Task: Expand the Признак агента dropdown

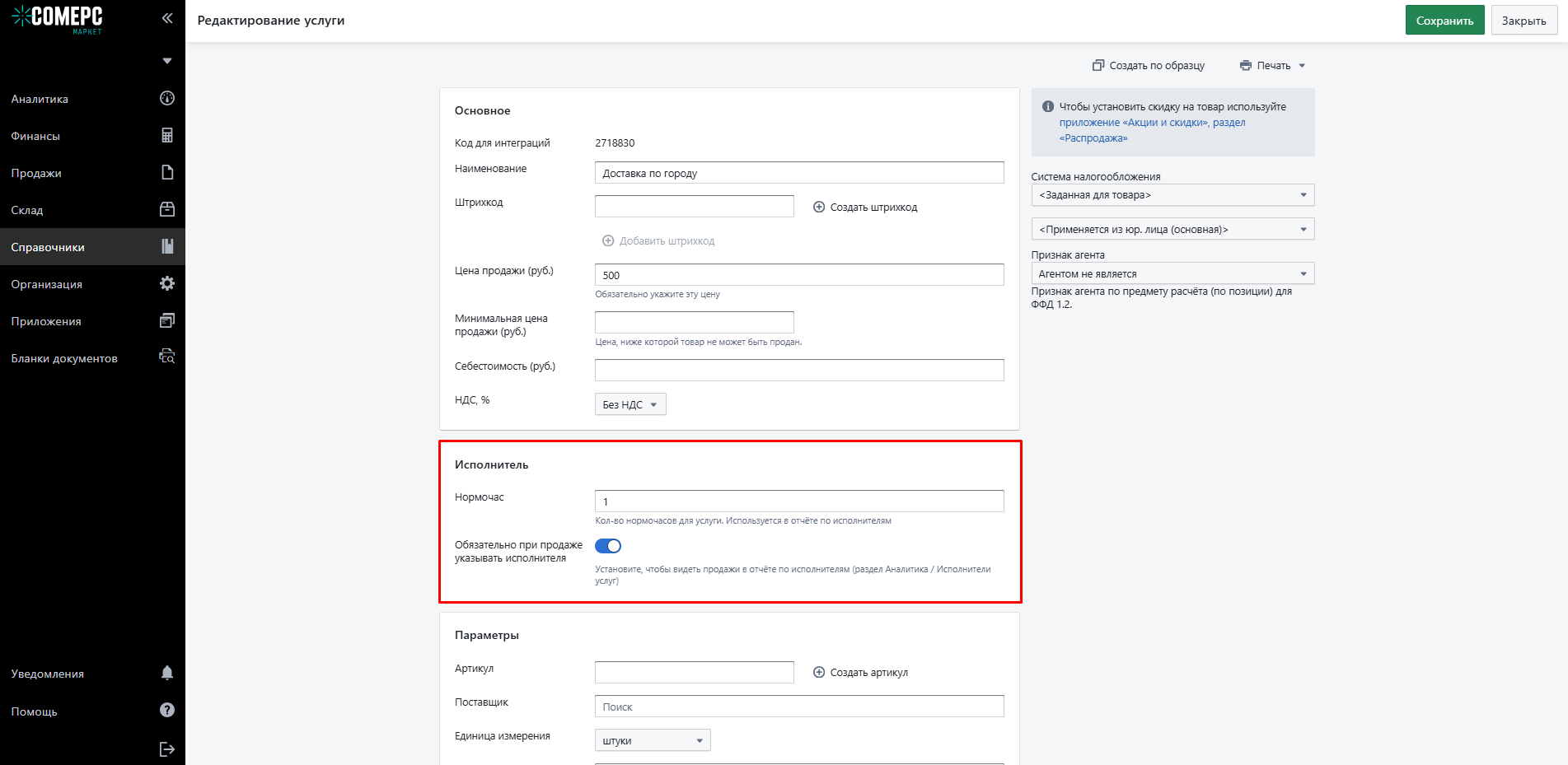Action: point(1172,273)
